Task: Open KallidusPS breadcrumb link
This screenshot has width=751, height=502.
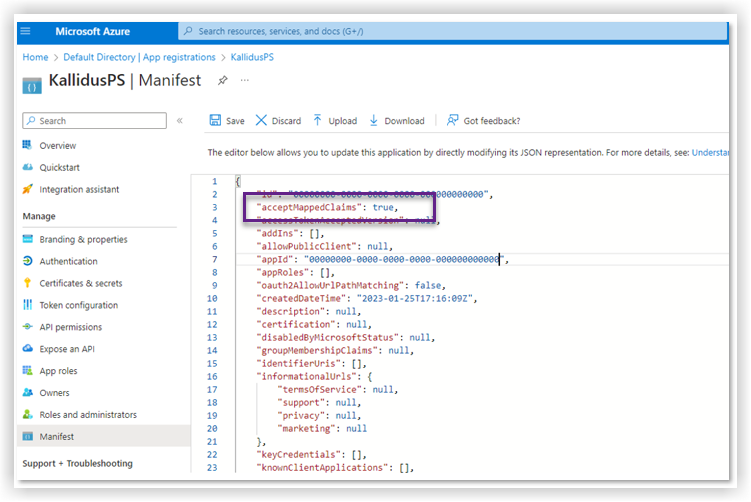Action: [x=252, y=57]
